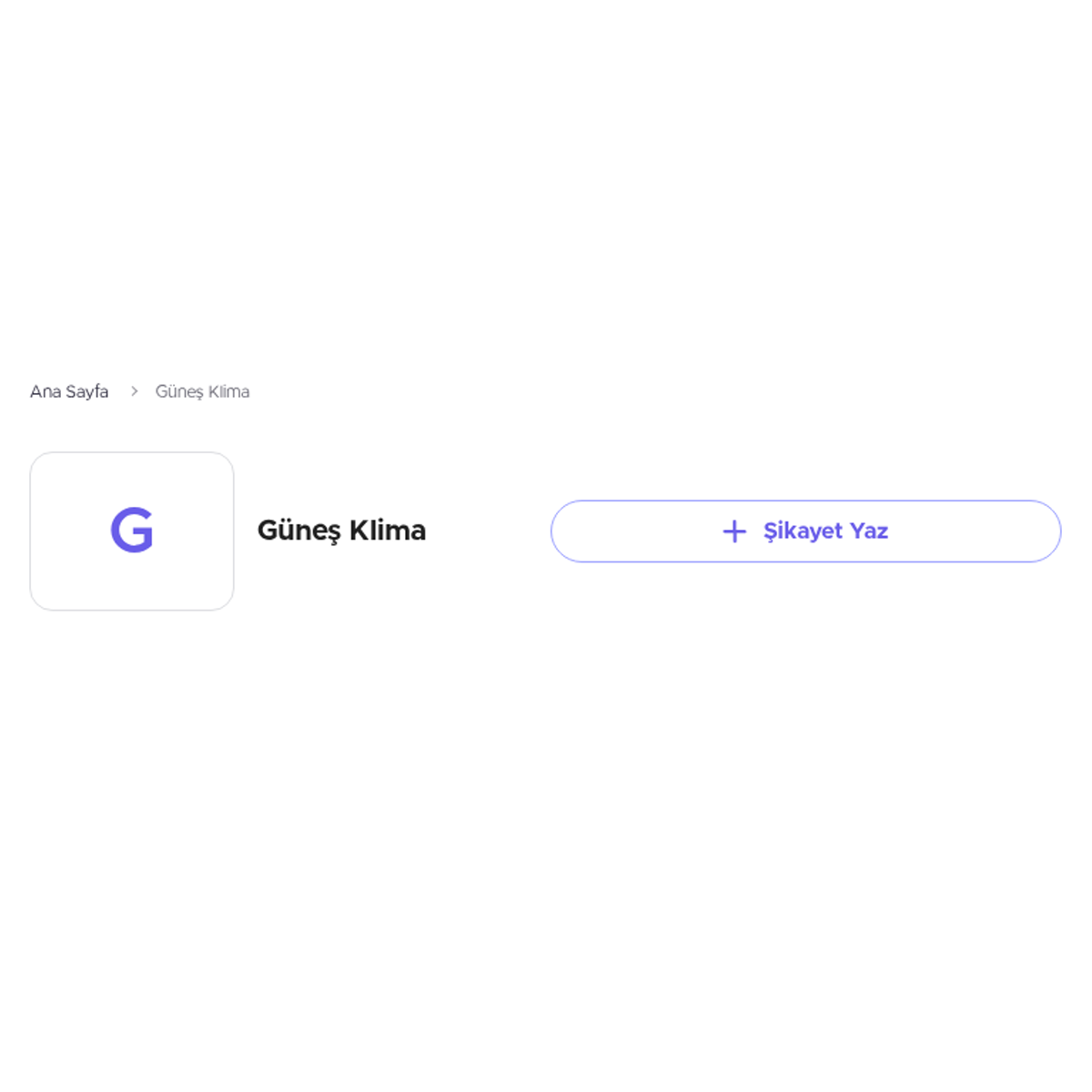Write a complaint via Şikayet Yaz

(x=805, y=531)
